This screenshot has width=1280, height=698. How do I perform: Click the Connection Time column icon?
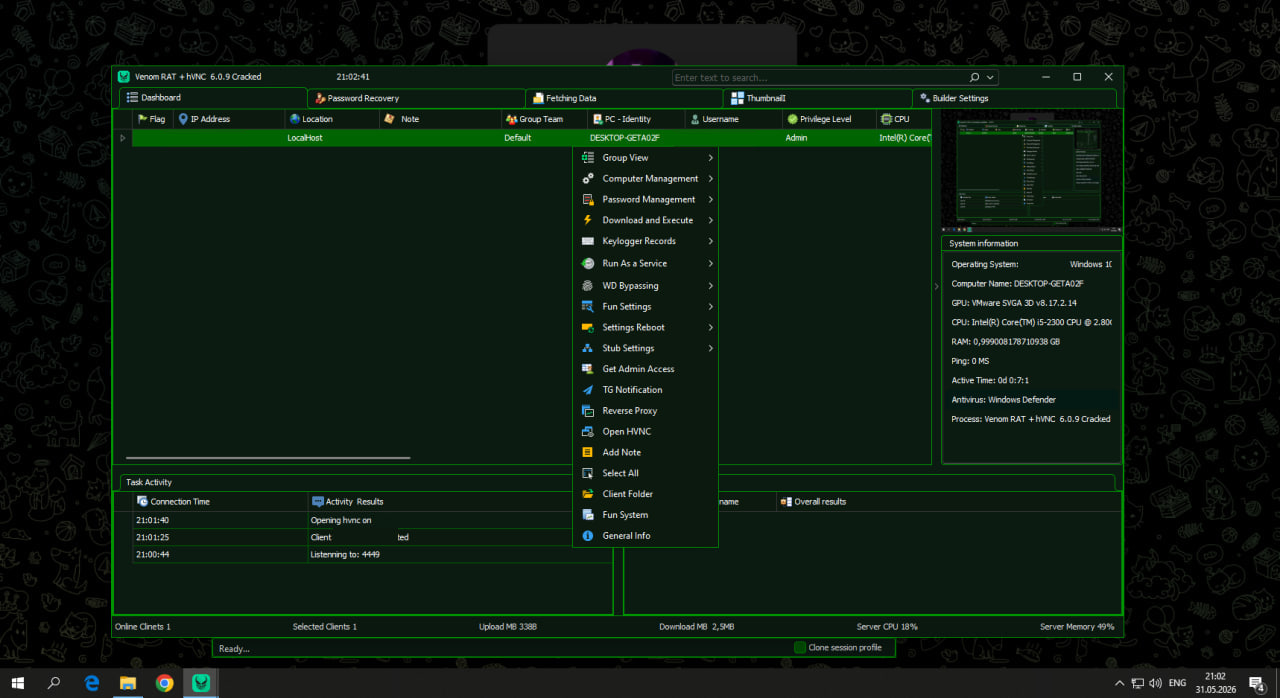click(x=143, y=501)
